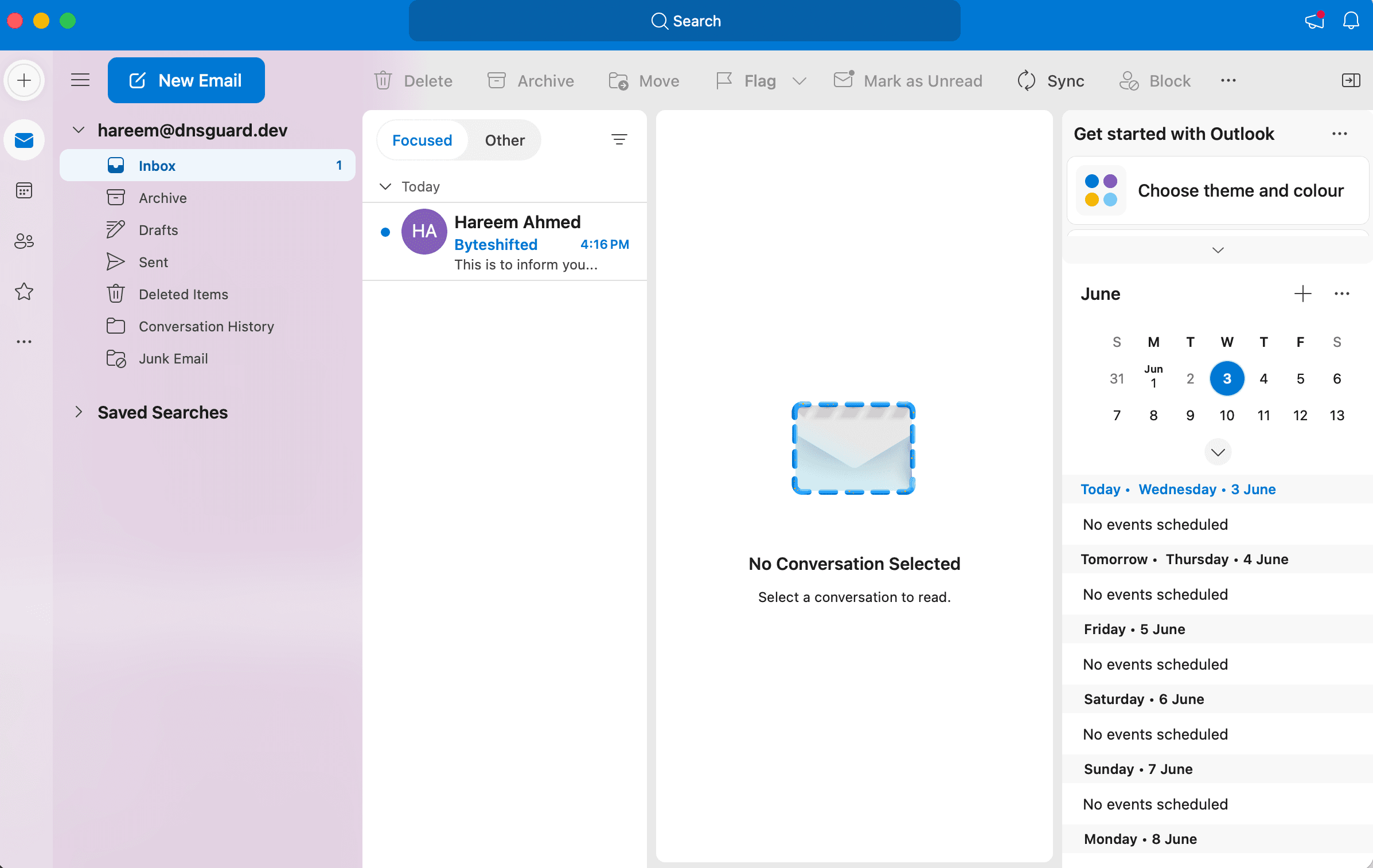
Task: Open Get started with Outlook options
Action: coord(1340,134)
